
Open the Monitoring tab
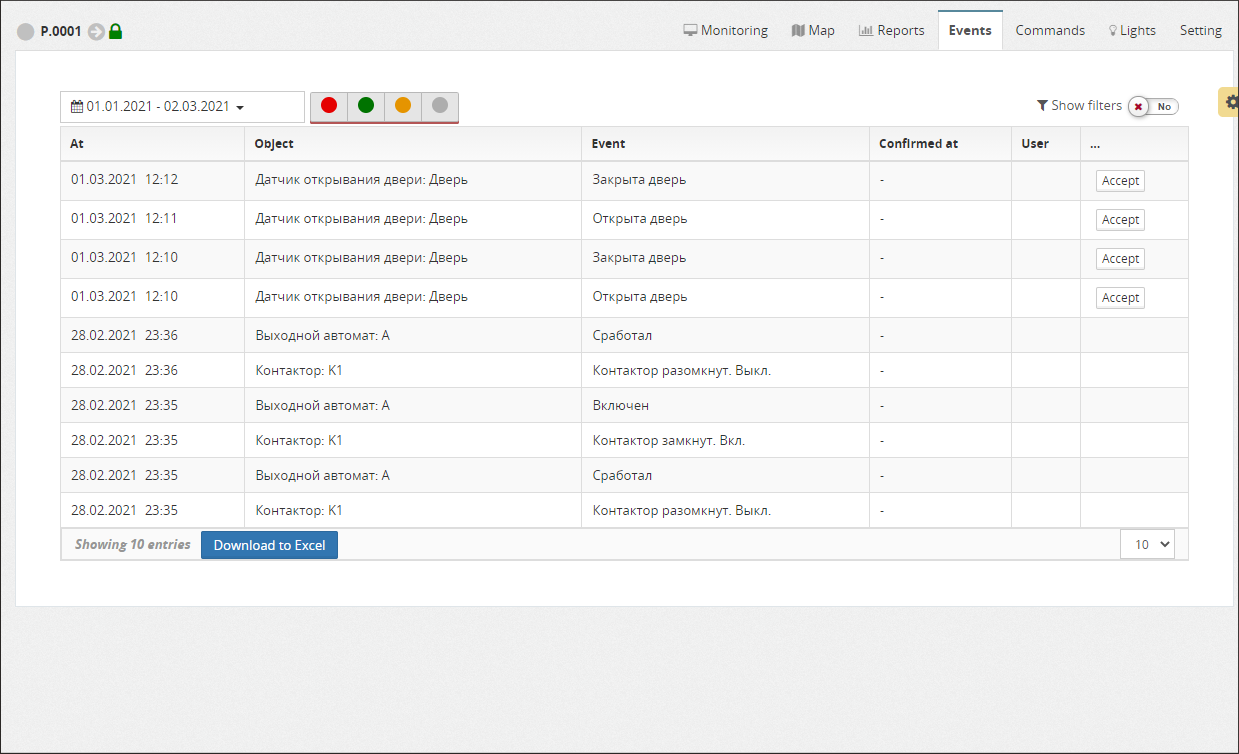click(725, 30)
